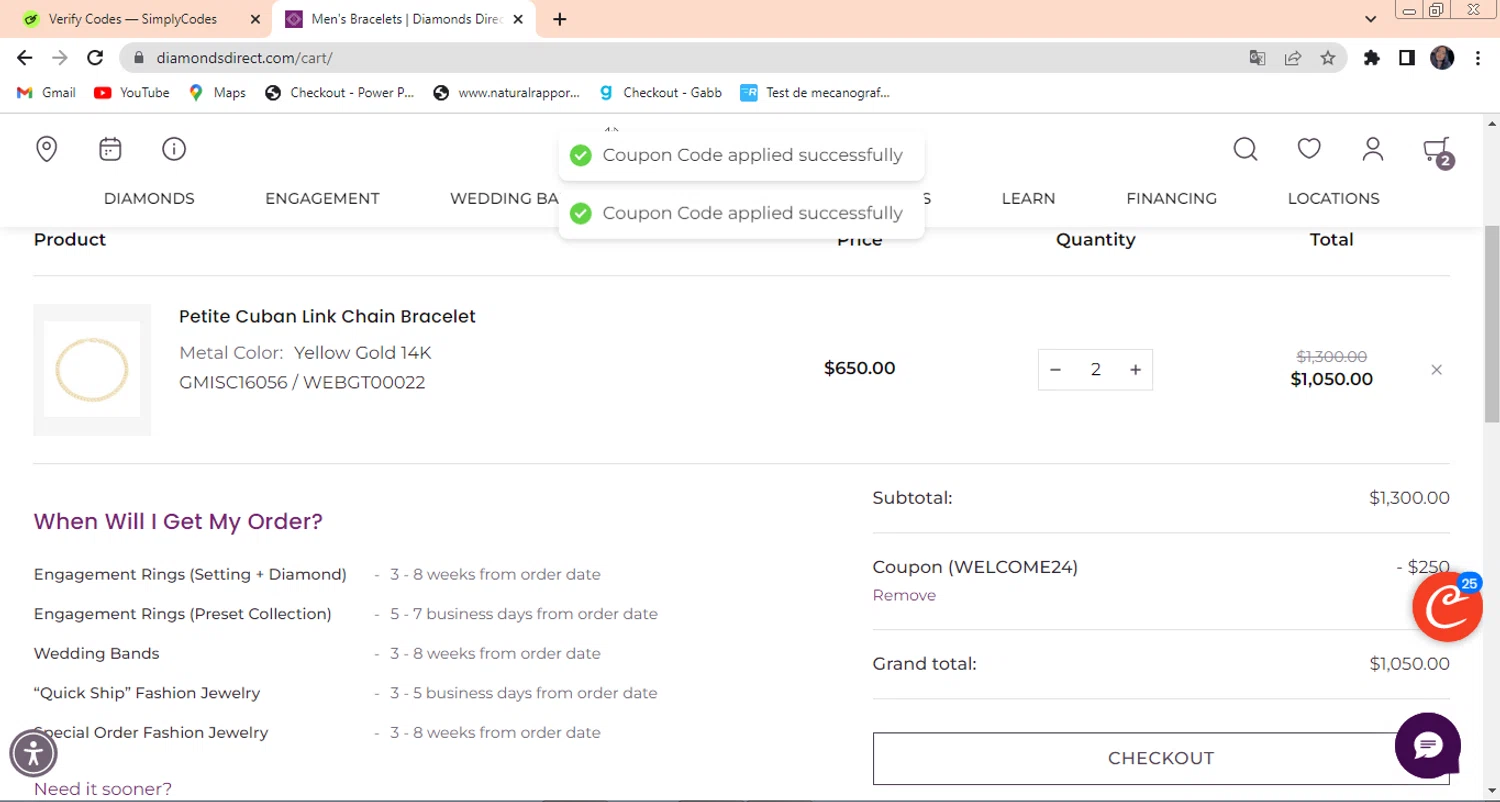Share this page from address bar
The image size is (1500, 802).
click(1293, 58)
